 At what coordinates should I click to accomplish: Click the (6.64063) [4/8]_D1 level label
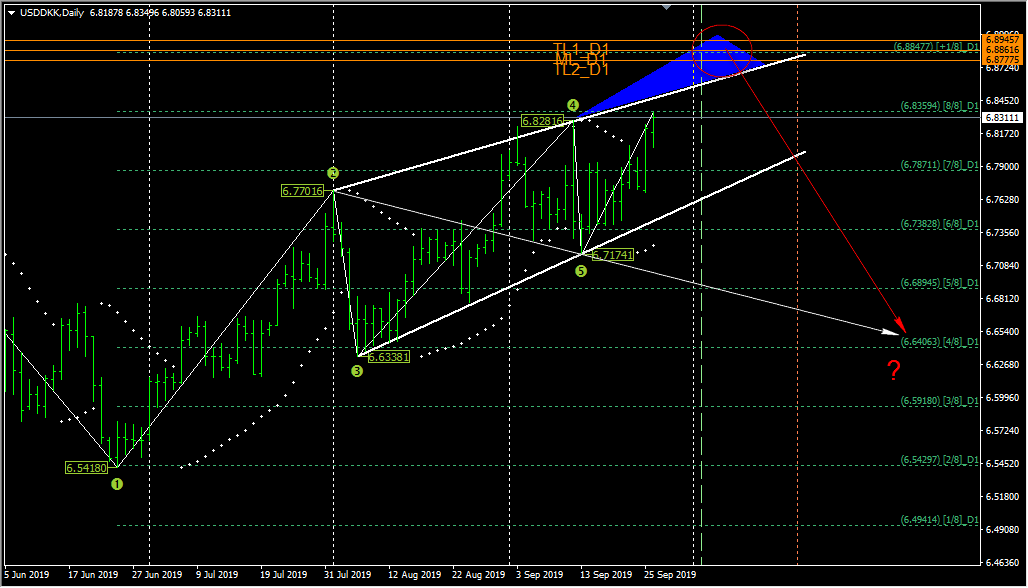[x=939, y=342]
